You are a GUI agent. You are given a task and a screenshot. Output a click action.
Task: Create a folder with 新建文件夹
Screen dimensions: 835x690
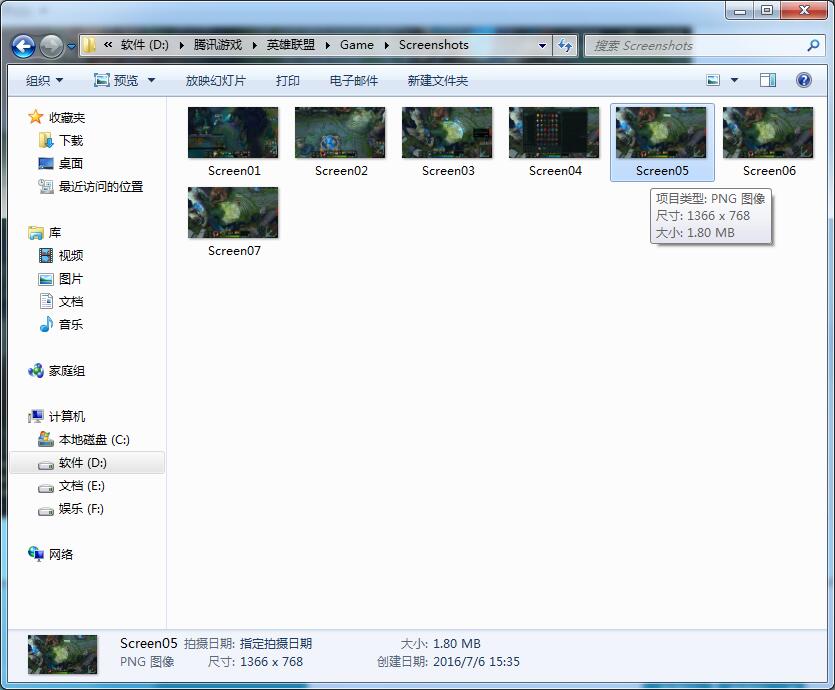[x=438, y=80]
